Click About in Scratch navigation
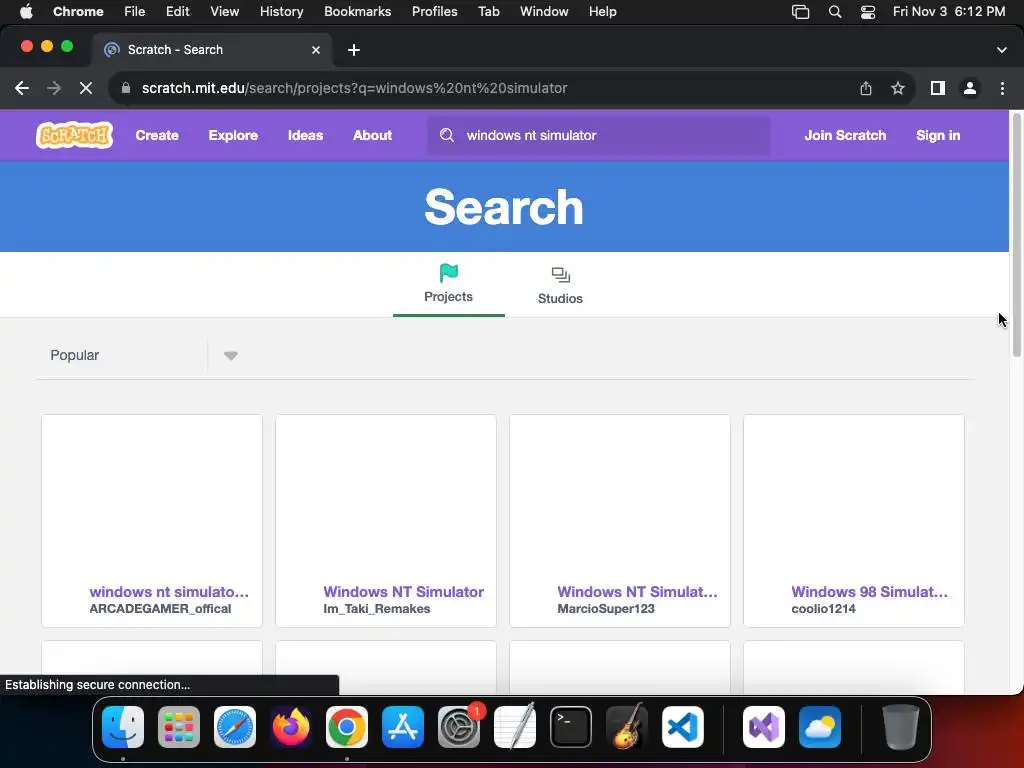 (372, 135)
